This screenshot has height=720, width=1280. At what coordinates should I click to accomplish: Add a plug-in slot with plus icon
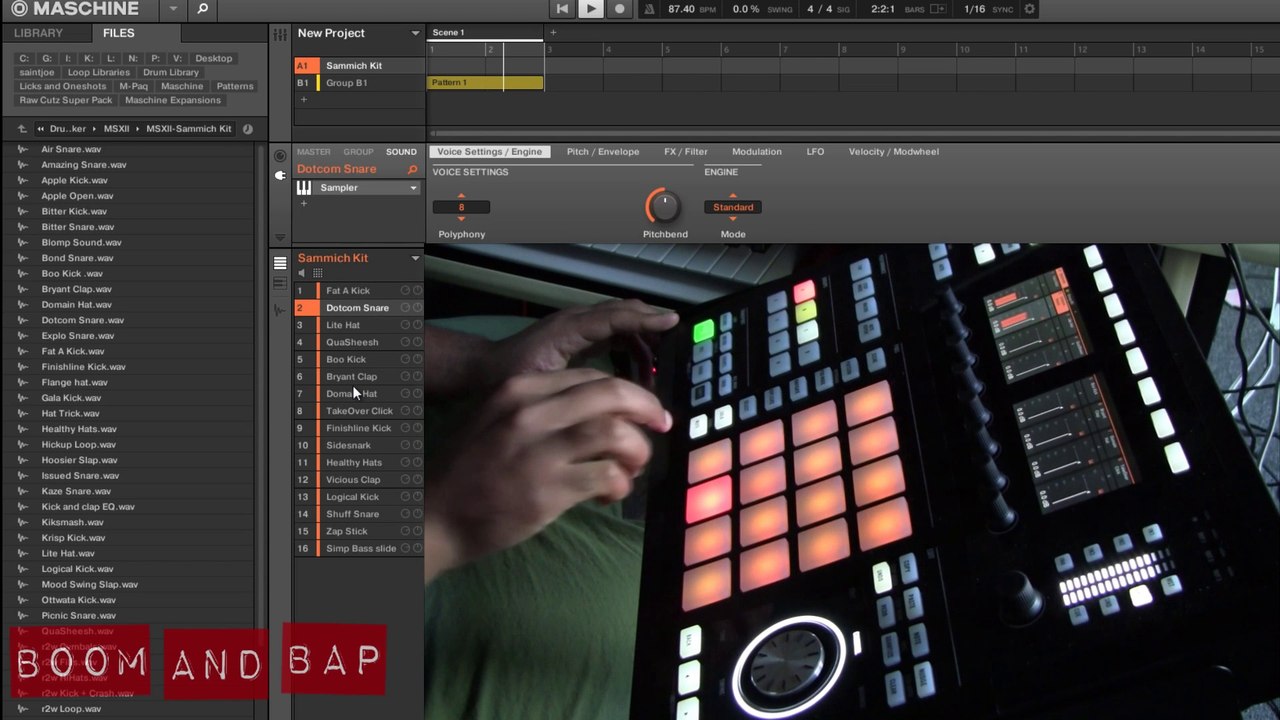click(304, 203)
